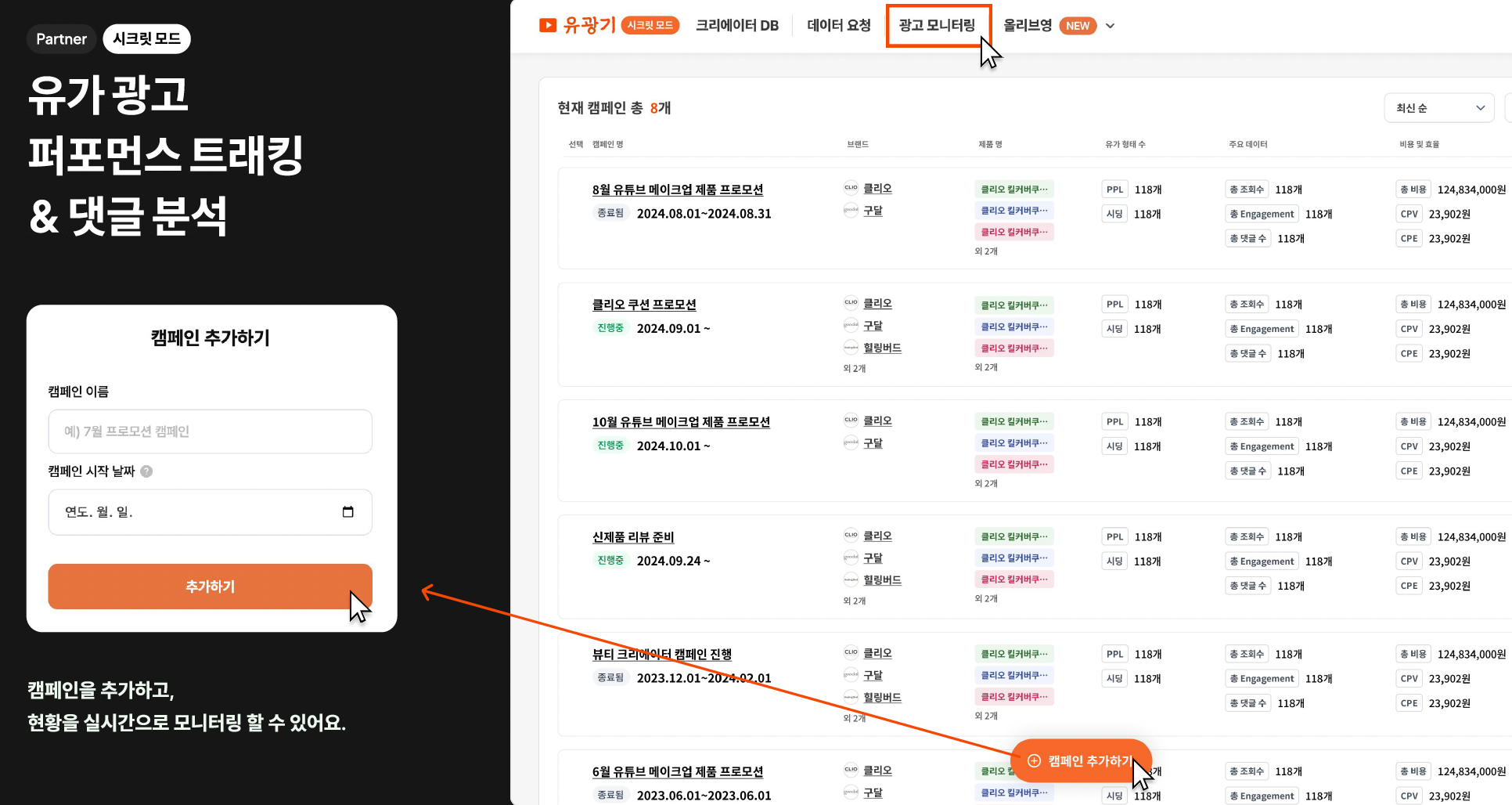
Task: Click the help icon beside 캠페인 시작 날짜
Action: coord(148,471)
